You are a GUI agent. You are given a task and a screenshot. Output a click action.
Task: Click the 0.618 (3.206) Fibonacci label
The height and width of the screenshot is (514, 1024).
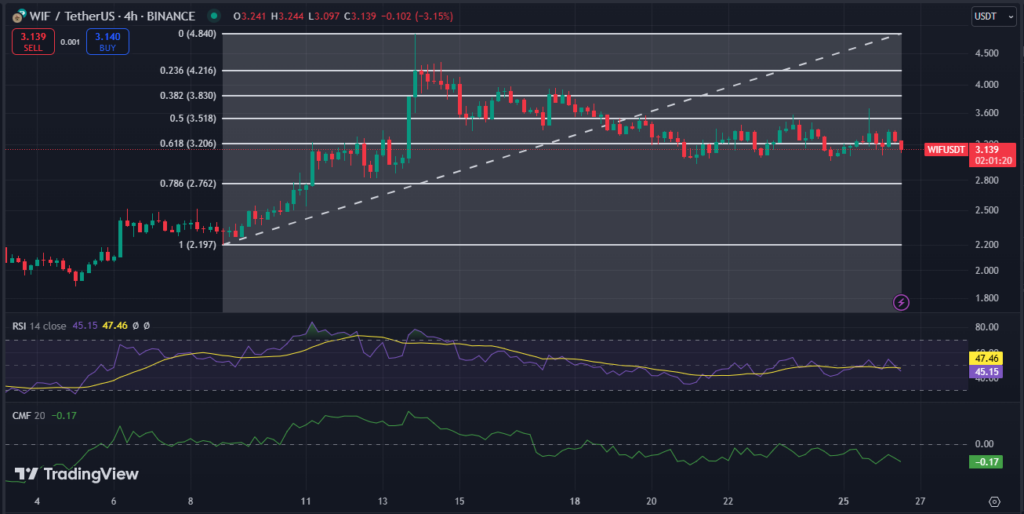point(188,143)
